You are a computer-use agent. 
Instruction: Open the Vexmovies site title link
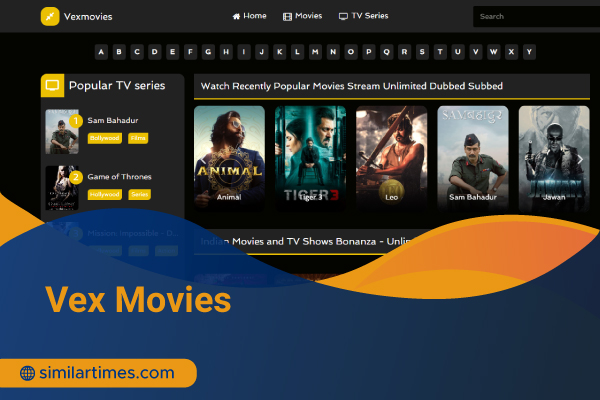coord(88,17)
